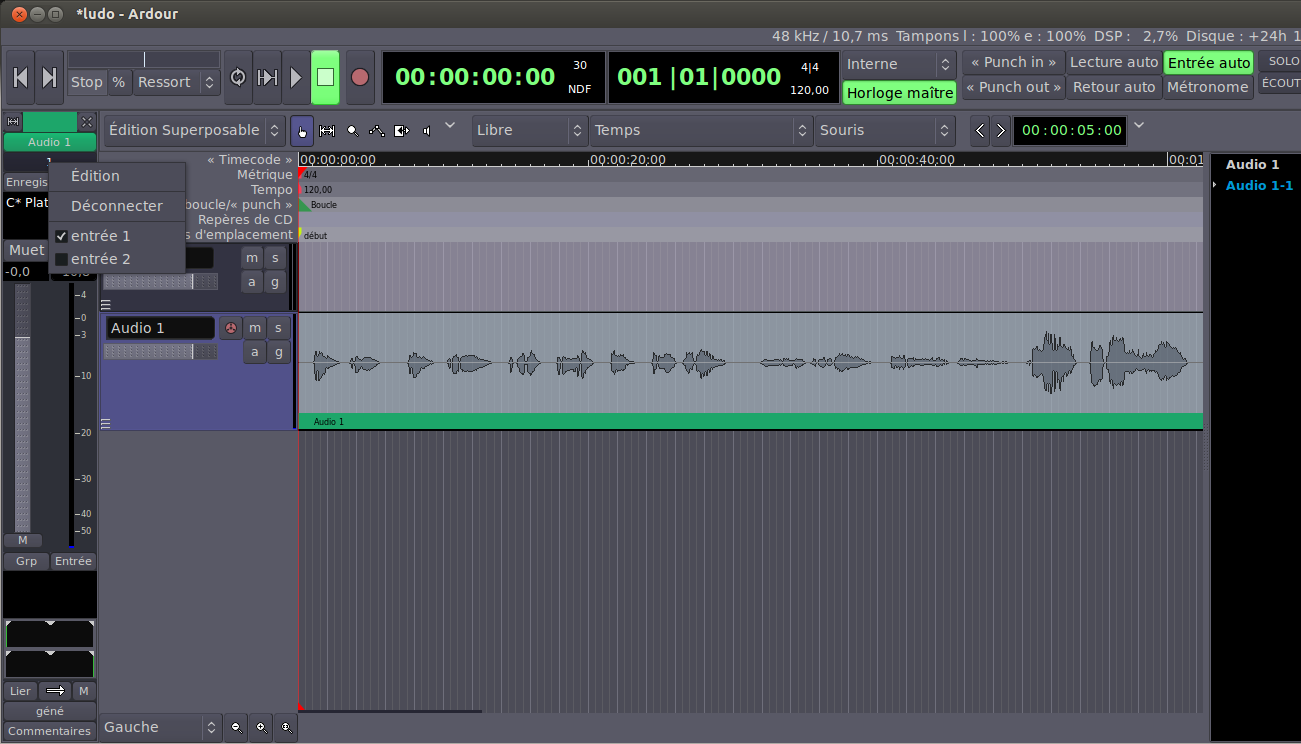Expand the Audio 1-1 region list item
Viewport: 1301px width, 744px height.
point(1215,185)
